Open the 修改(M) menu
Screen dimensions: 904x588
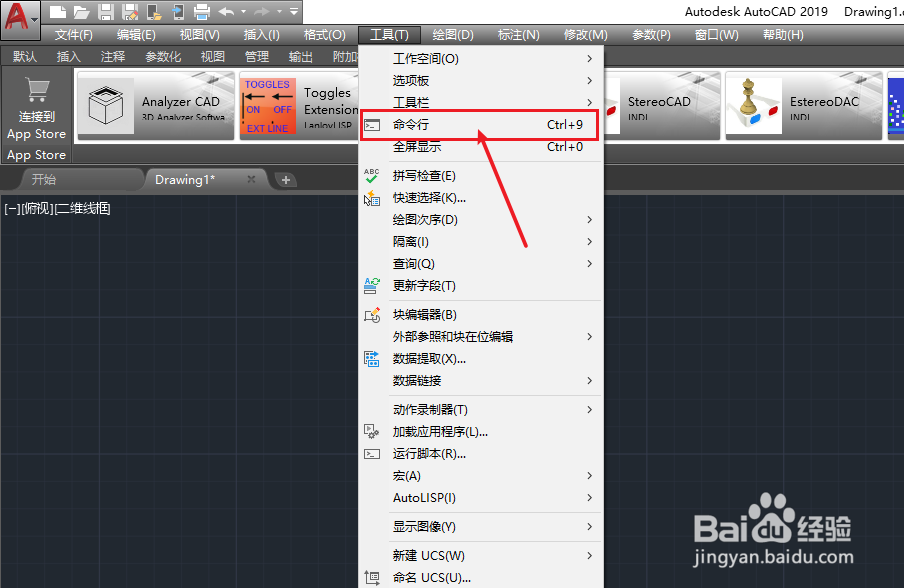[586, 35]
